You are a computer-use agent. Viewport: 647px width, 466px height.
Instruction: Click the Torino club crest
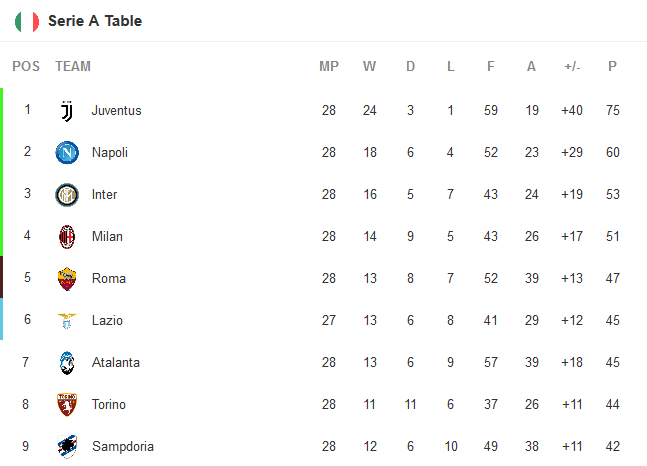point(67,404)
